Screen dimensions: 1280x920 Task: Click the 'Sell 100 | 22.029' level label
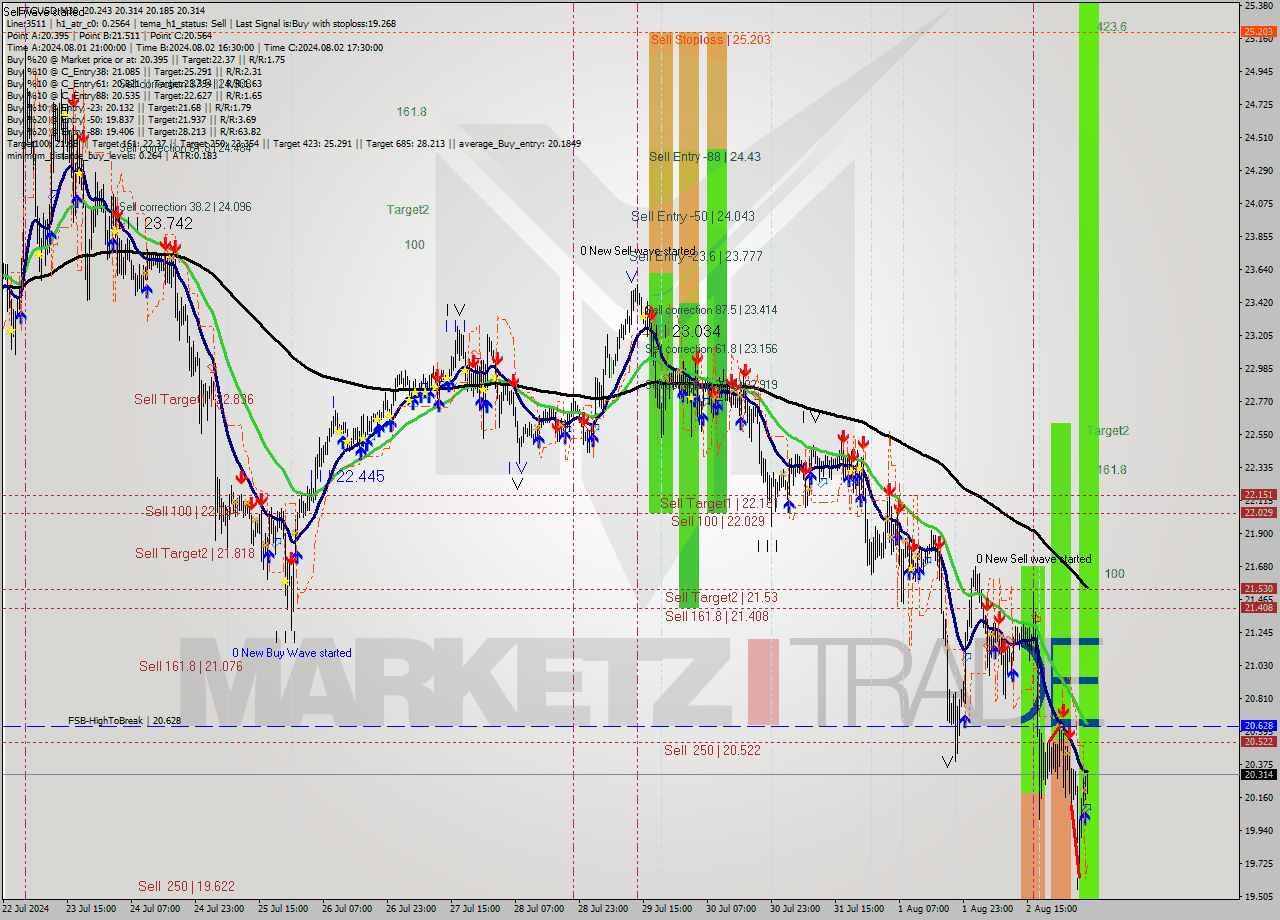point(717,521)
